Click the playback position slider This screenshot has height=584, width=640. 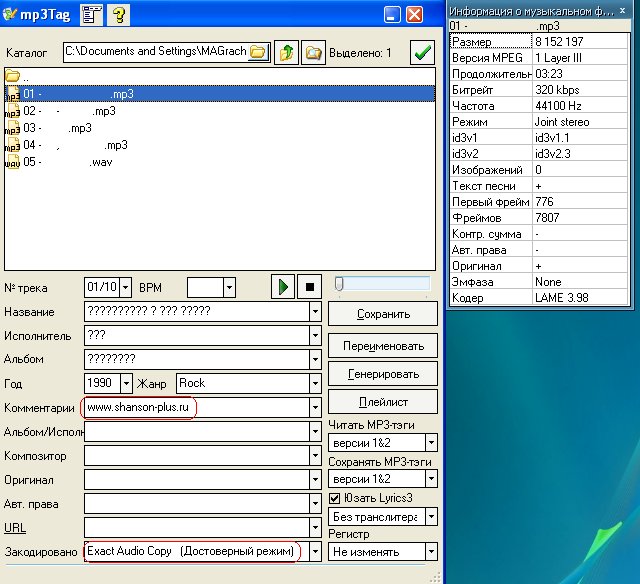383,285
